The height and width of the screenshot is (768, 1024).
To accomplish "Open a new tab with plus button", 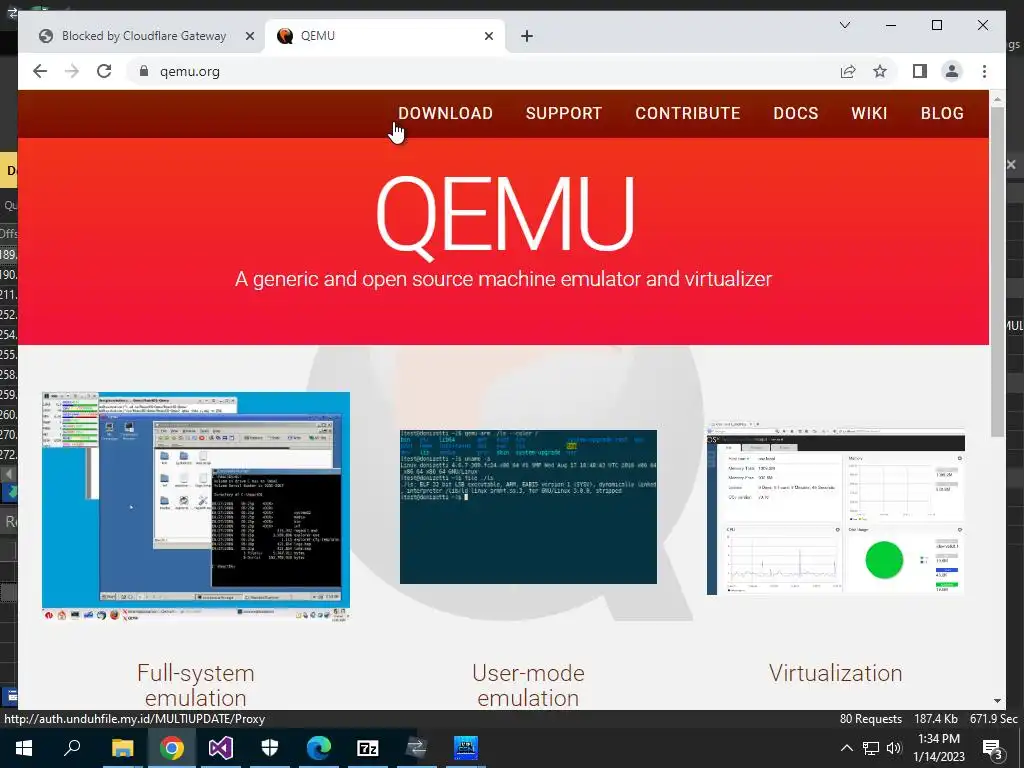I will [x=527, y=36].
